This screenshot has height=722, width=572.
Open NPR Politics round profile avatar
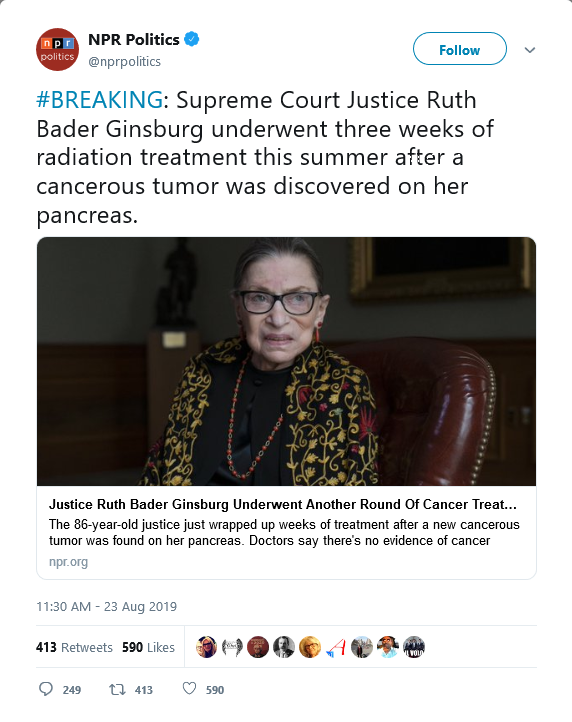pos(58,49)
